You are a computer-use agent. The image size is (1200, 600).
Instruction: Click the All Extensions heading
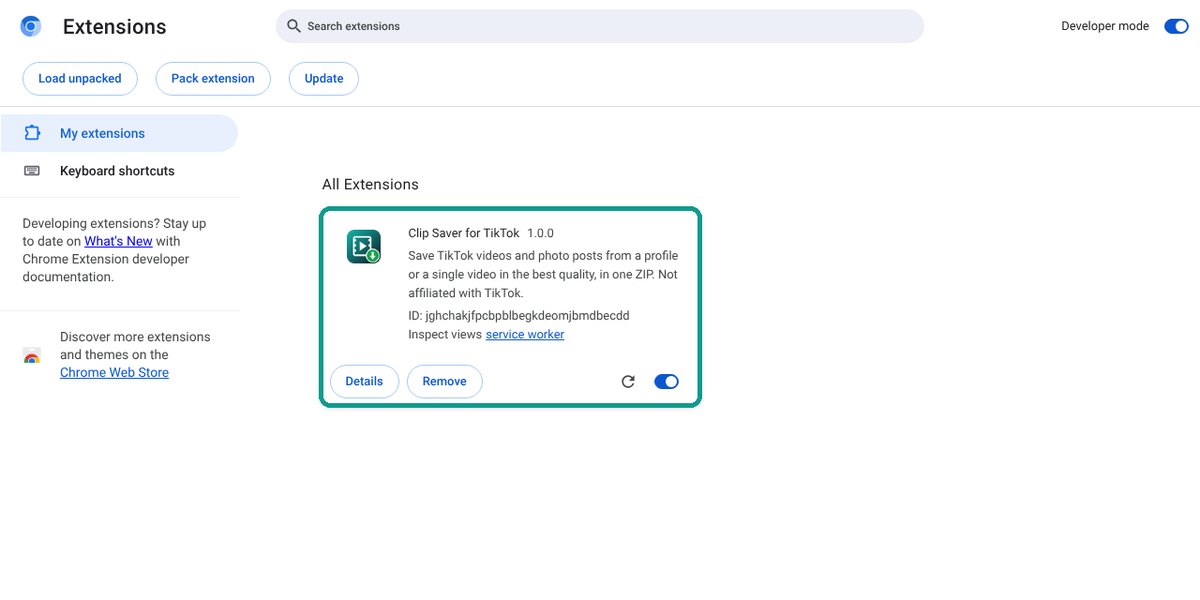pyautogui.click(x=370, y=184)
